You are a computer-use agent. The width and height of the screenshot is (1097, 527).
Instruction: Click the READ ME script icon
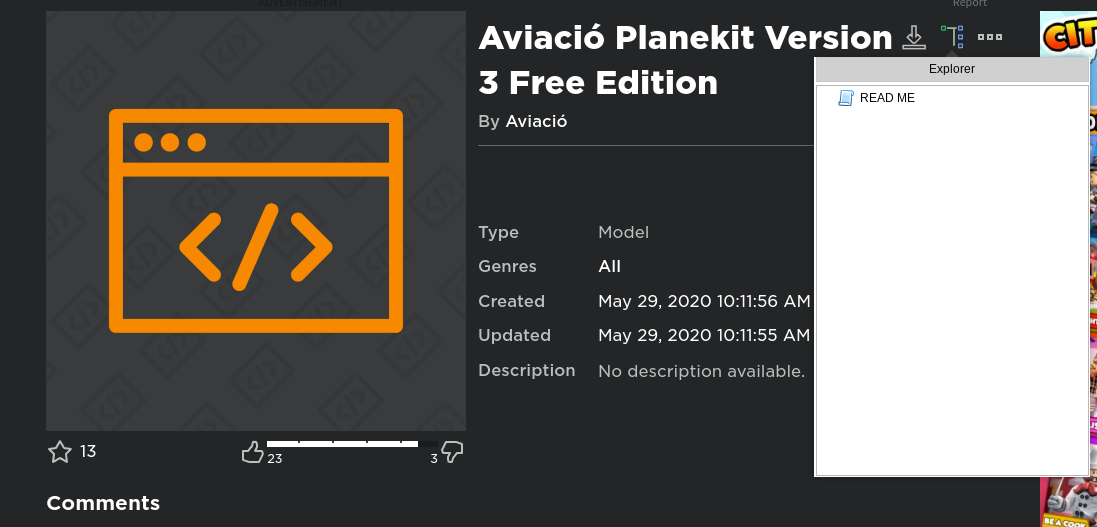pos(846,98)
